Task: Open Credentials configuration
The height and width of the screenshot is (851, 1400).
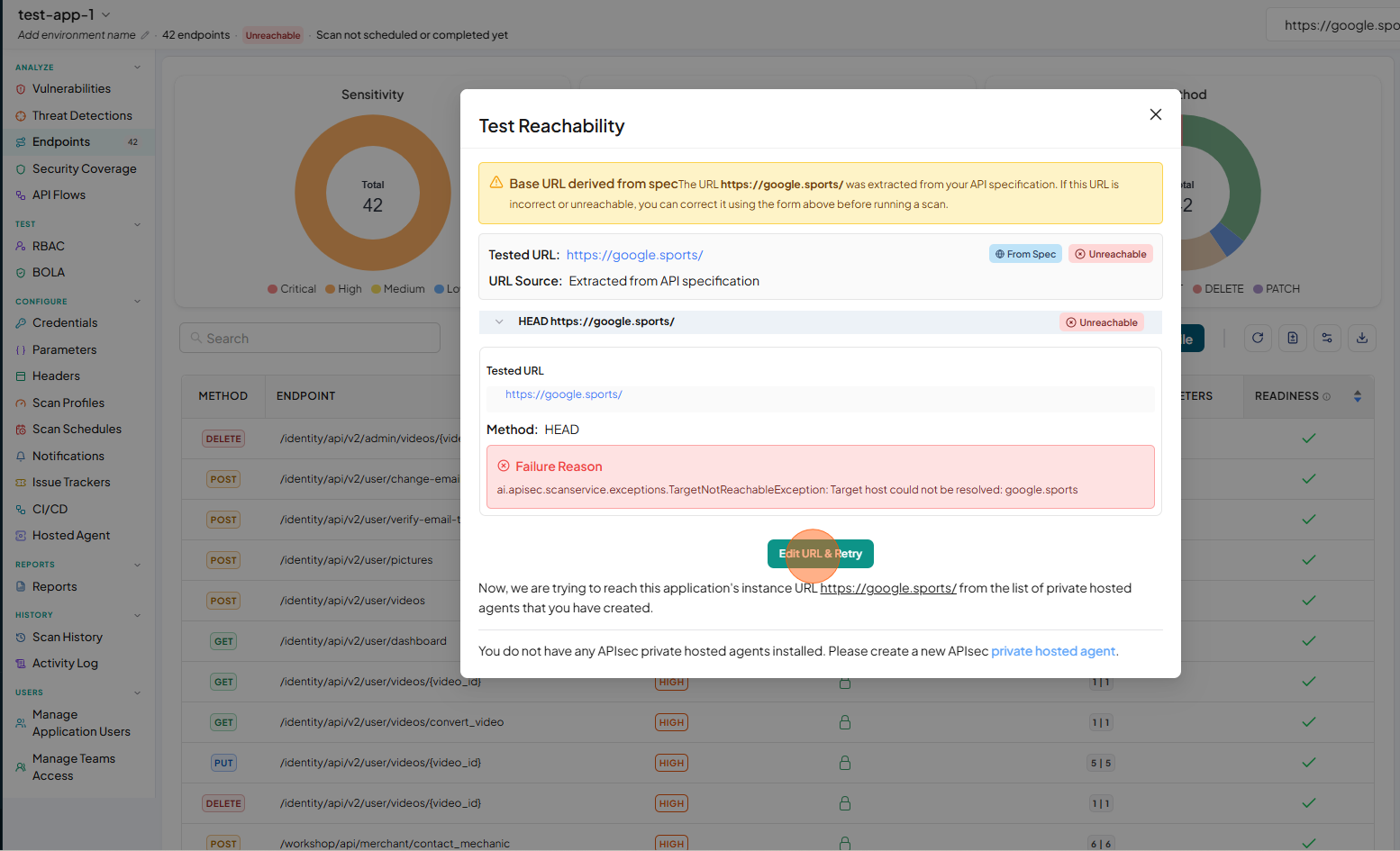Action: [65, 322]
